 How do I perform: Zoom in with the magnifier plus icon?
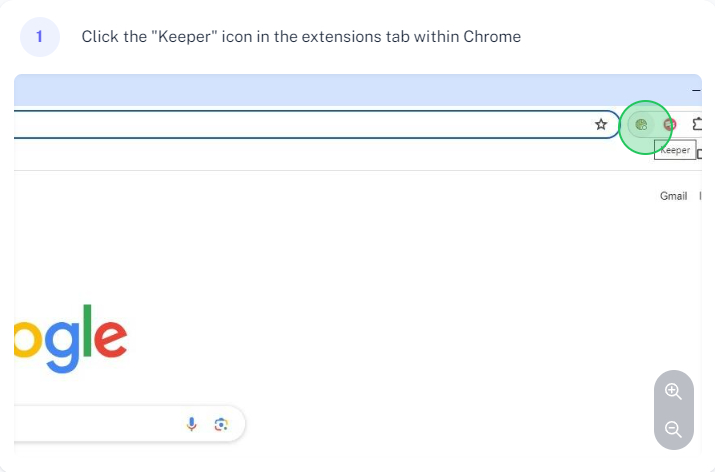point(673,391)
